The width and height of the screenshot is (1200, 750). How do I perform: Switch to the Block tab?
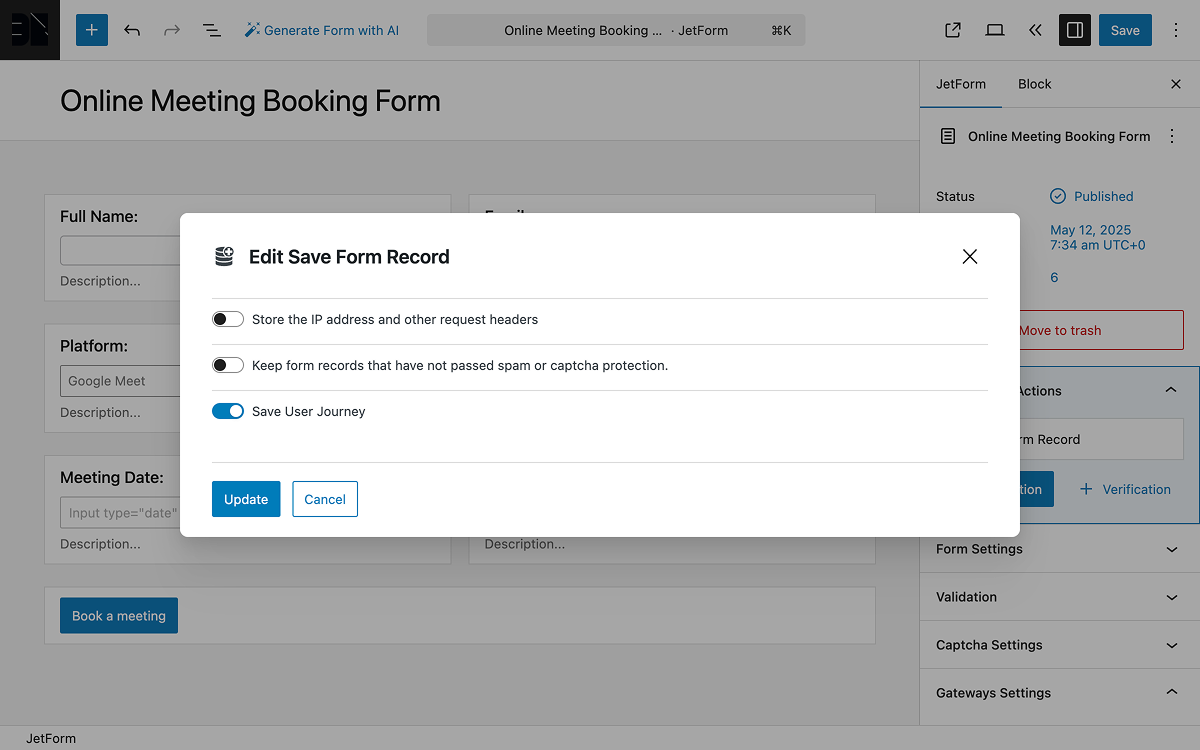[1034, 84]
